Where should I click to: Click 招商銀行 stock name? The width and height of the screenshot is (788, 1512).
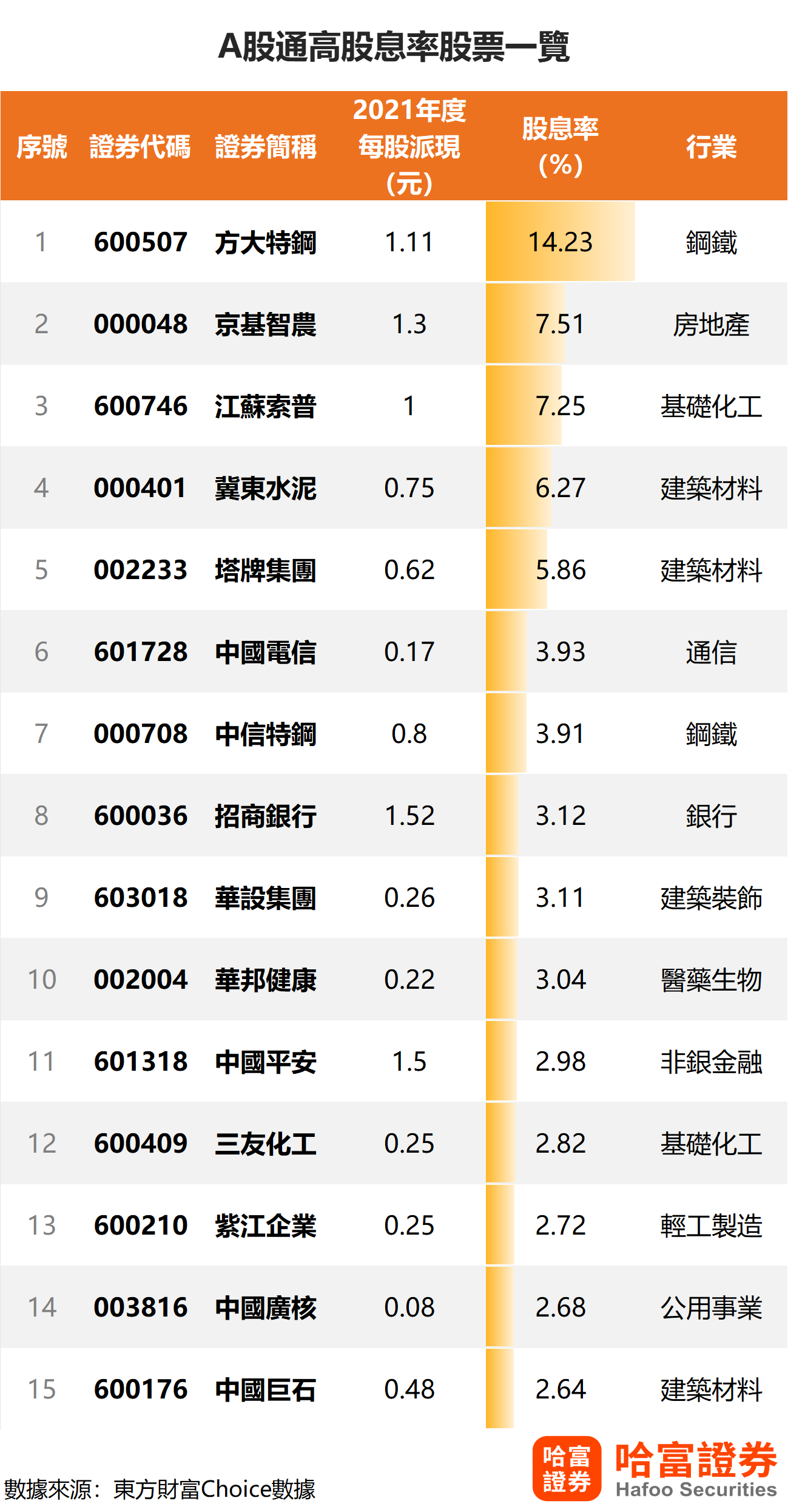265,816
